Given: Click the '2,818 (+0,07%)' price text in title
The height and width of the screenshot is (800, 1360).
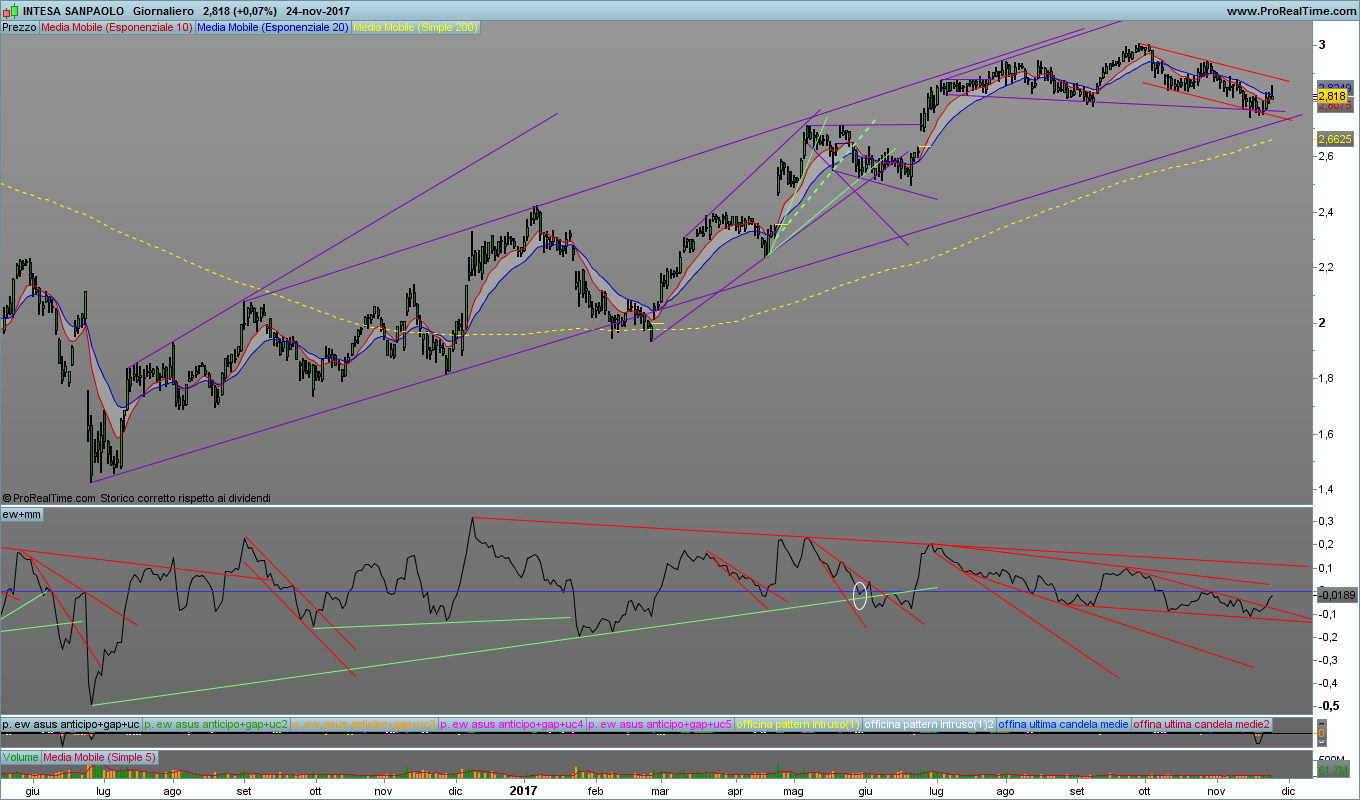Looking at the screenshot, I should 240,11.
